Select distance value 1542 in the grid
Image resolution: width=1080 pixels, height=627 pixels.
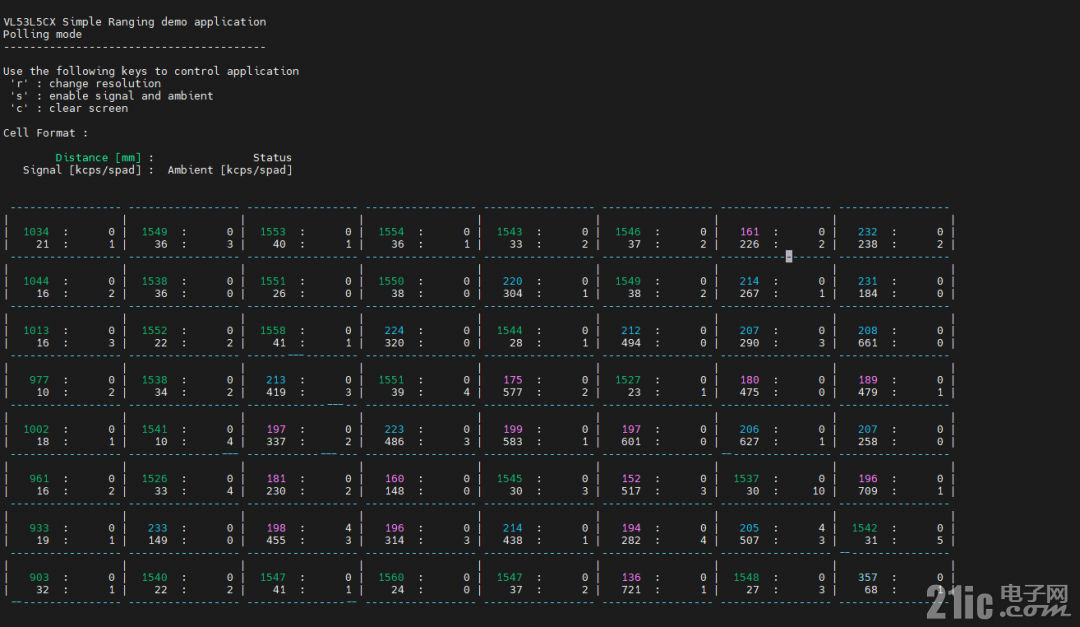pos(865,529)
